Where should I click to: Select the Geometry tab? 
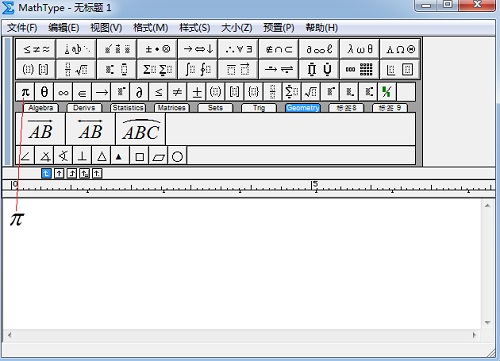(303, 108)
